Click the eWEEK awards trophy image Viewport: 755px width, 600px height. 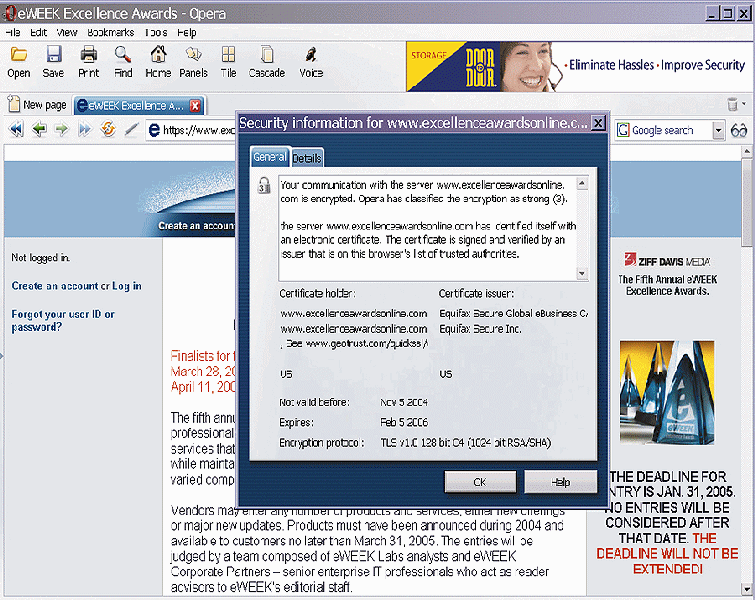tap(667, 392)
